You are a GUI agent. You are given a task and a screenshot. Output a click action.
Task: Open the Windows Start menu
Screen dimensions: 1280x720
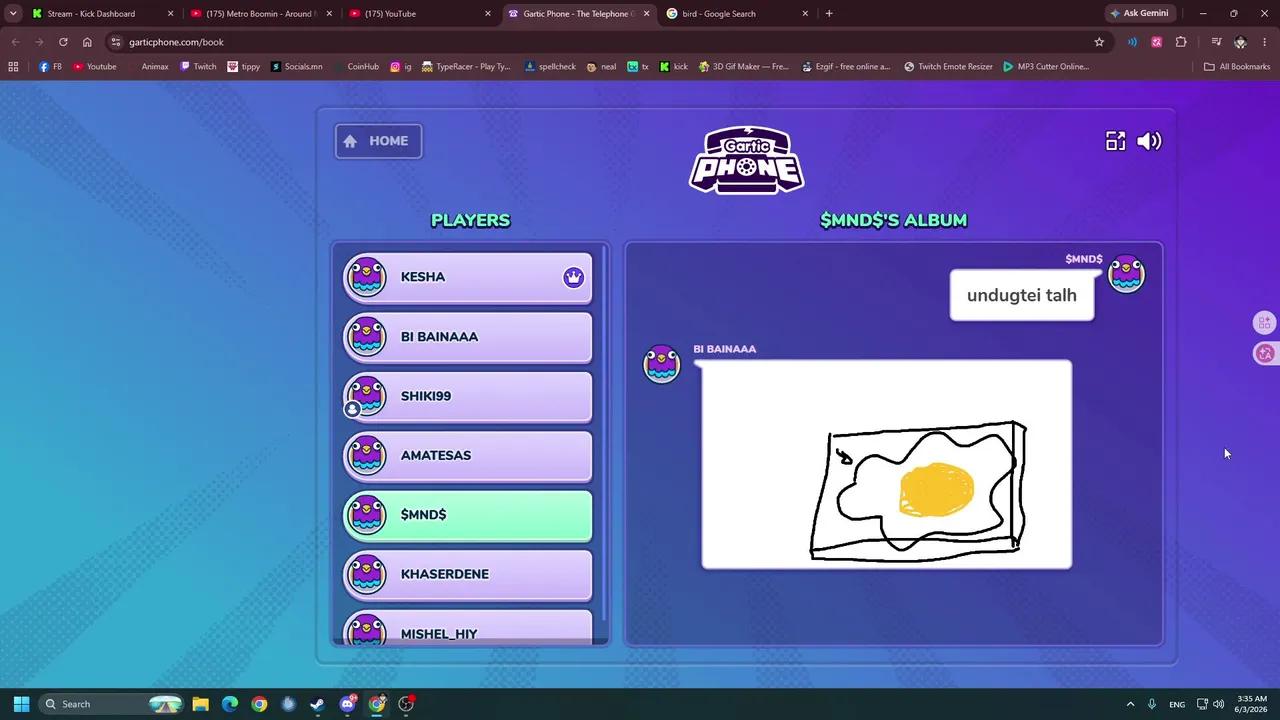pos(21,704)
